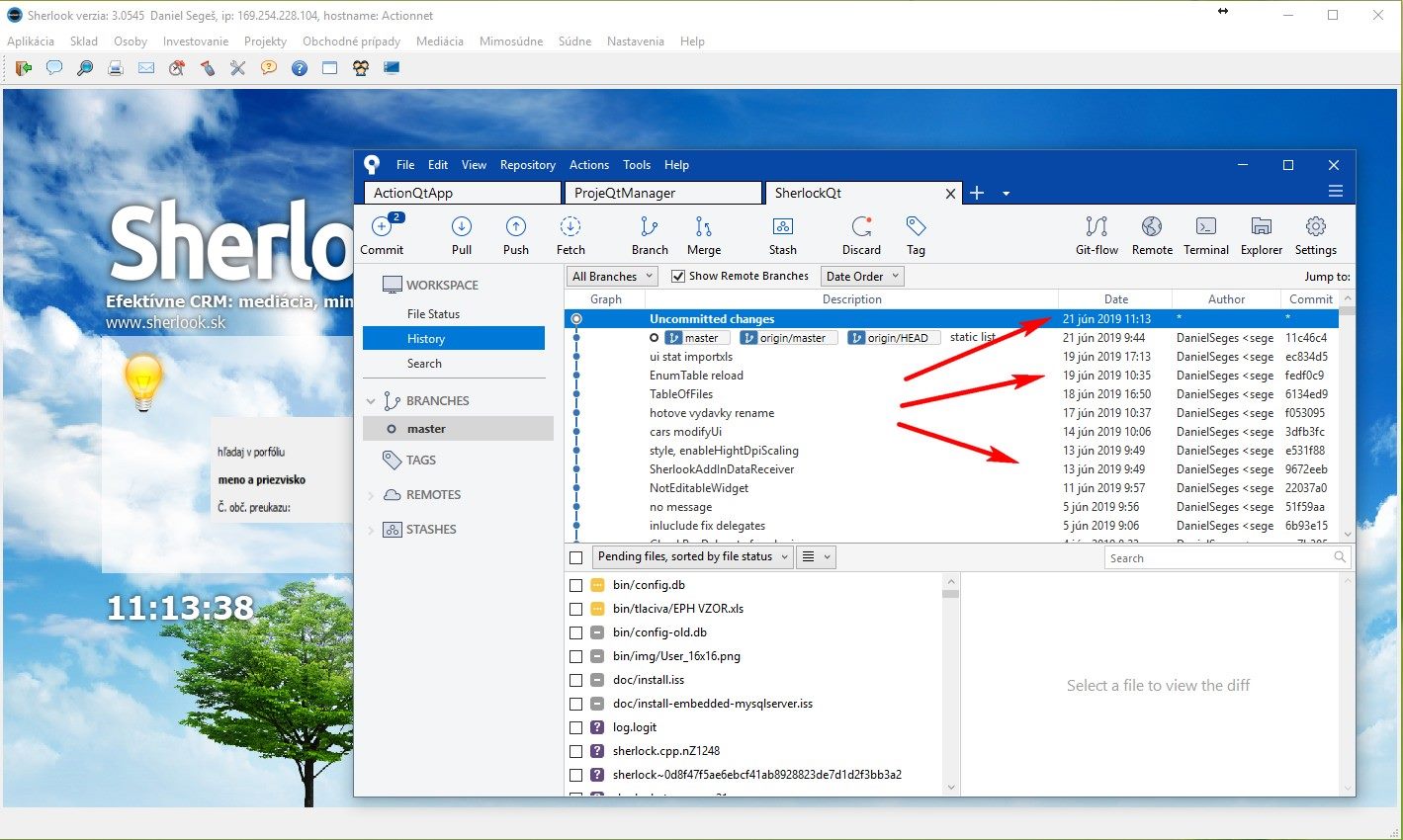
Task: Click the printer icon in Sherlook toolbar
Action: coord(116,68)
